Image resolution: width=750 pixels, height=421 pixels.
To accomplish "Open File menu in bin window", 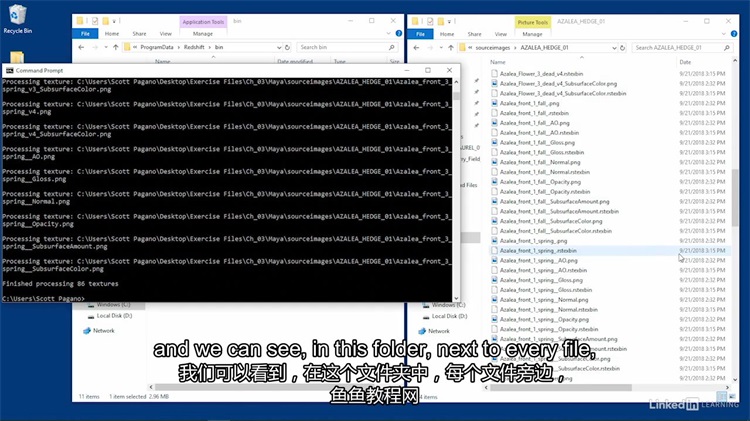I will coord(85,33).
